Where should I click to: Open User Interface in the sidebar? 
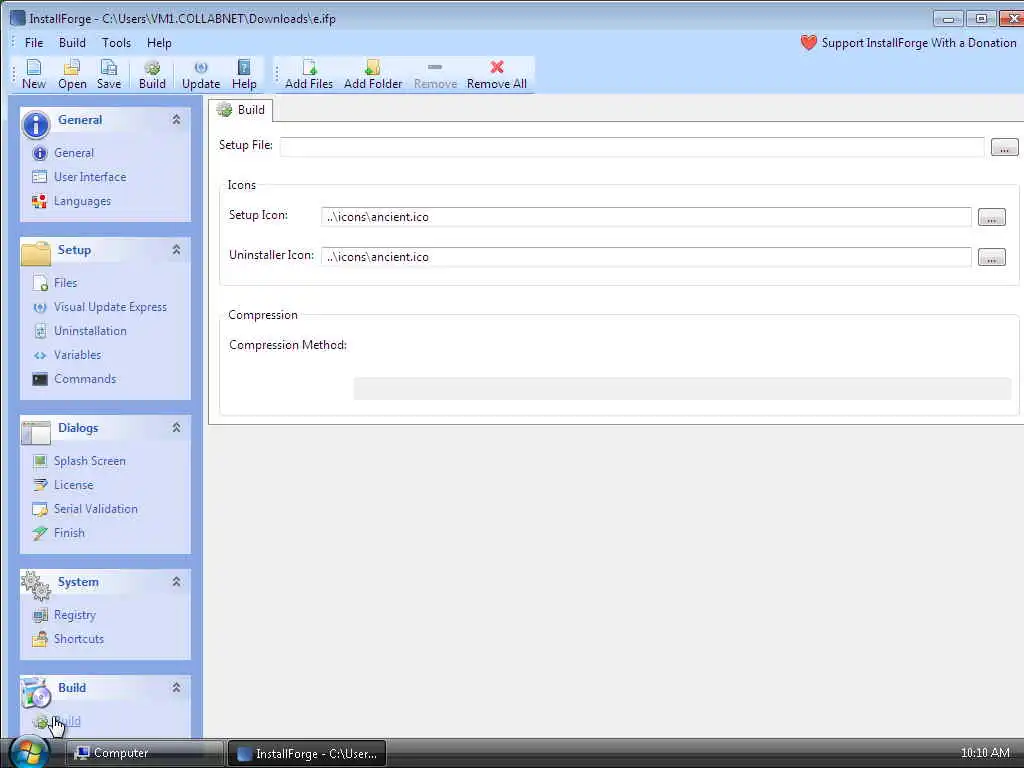pyautogui.click(x=79, y=177)
